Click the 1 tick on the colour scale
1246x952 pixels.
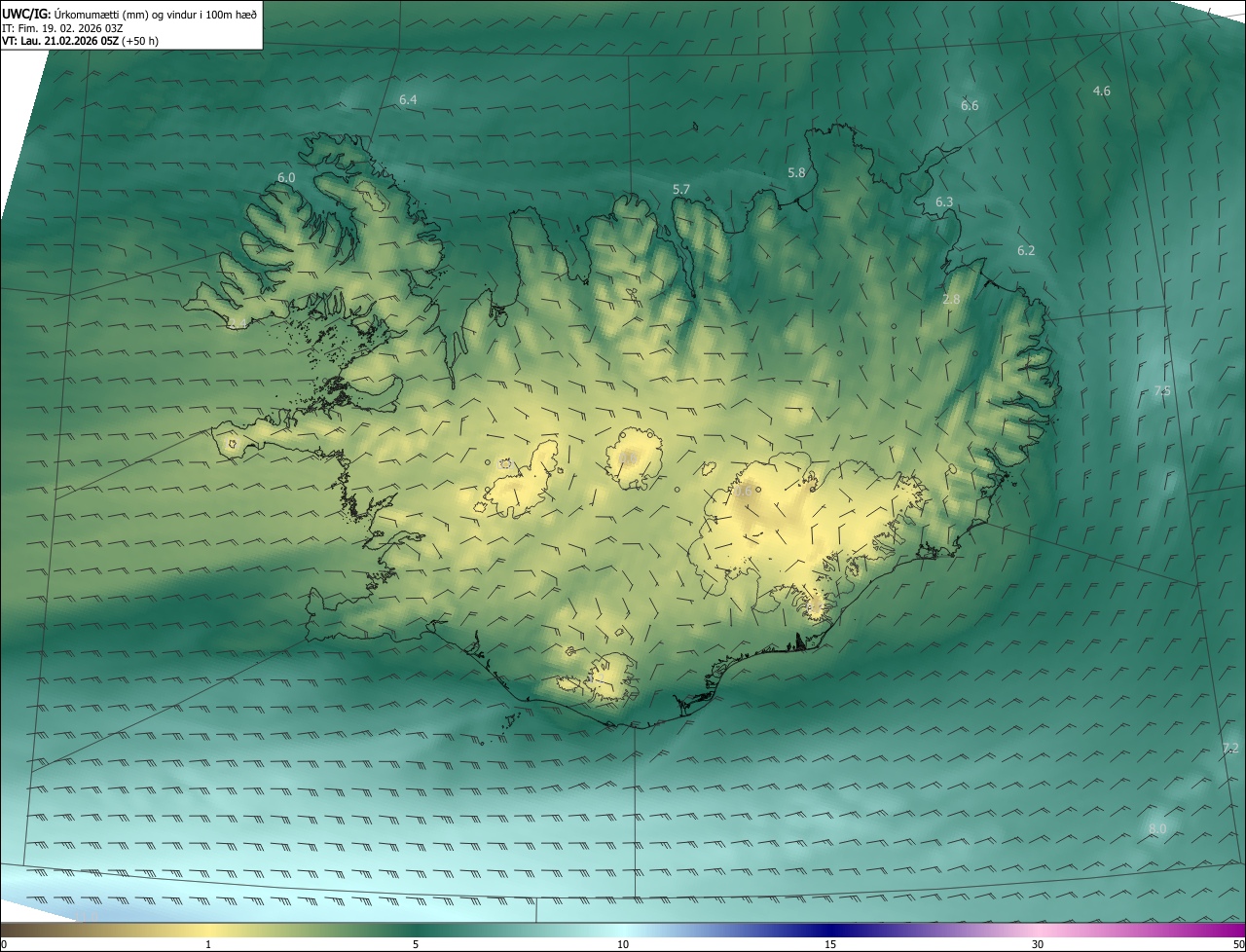pyautogui.click(x=208, y=944)
